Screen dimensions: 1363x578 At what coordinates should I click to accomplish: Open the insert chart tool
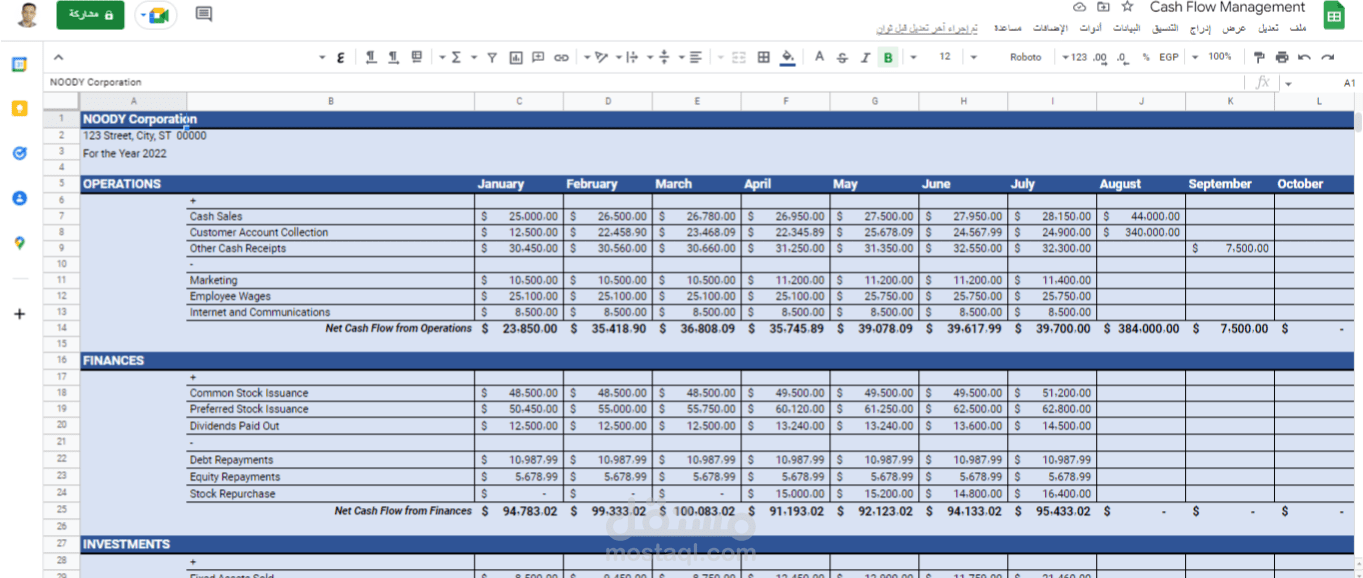[x=516, y=57]
